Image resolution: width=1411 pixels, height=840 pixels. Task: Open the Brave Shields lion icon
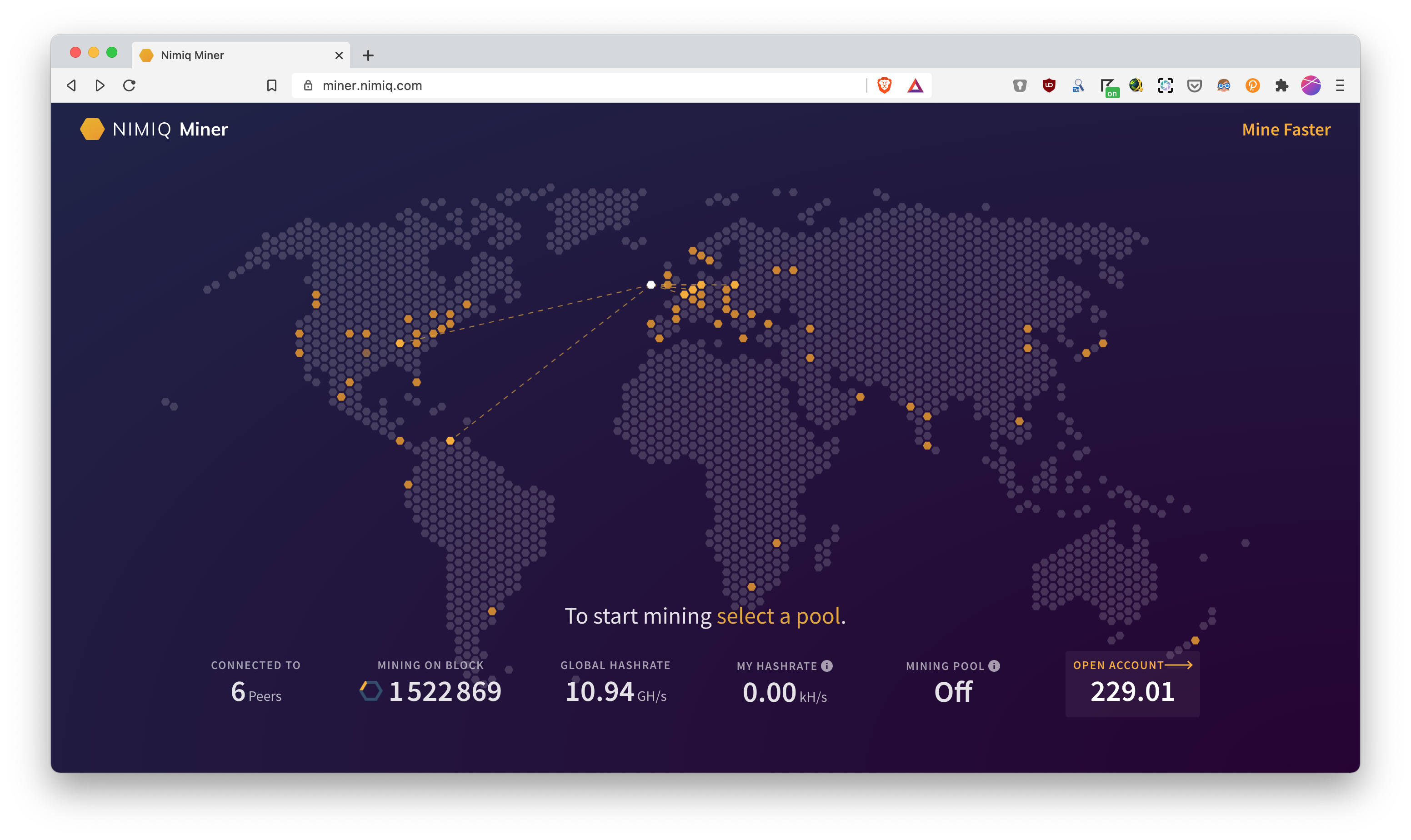pos(884,85)
